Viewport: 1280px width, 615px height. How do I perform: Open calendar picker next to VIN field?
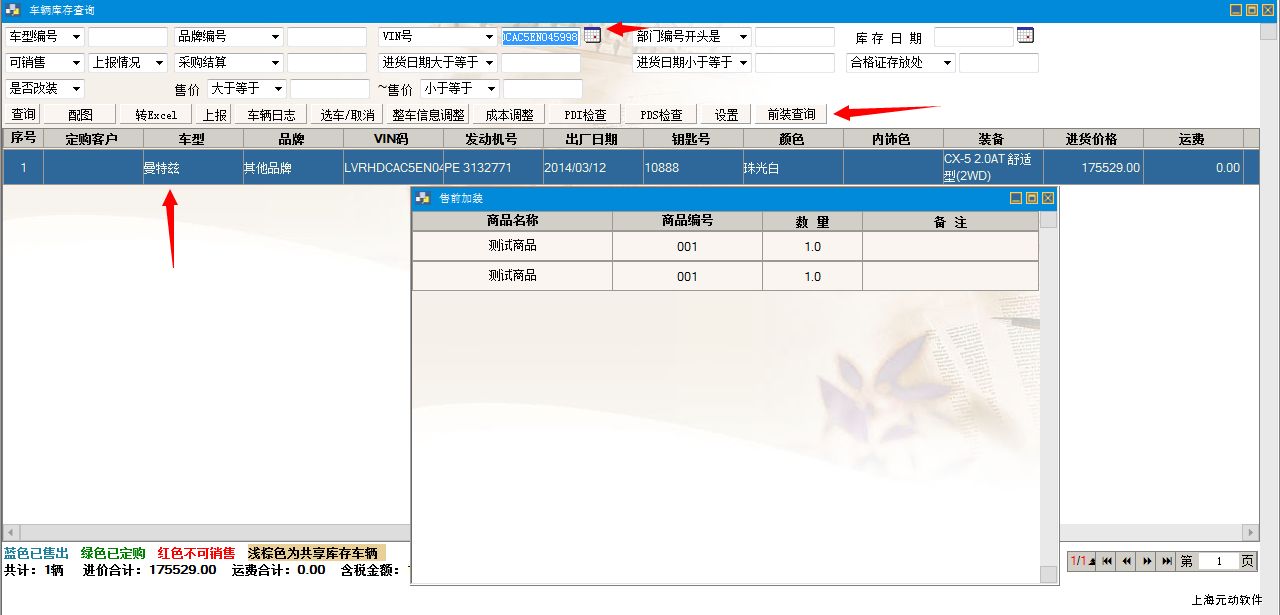592,36
